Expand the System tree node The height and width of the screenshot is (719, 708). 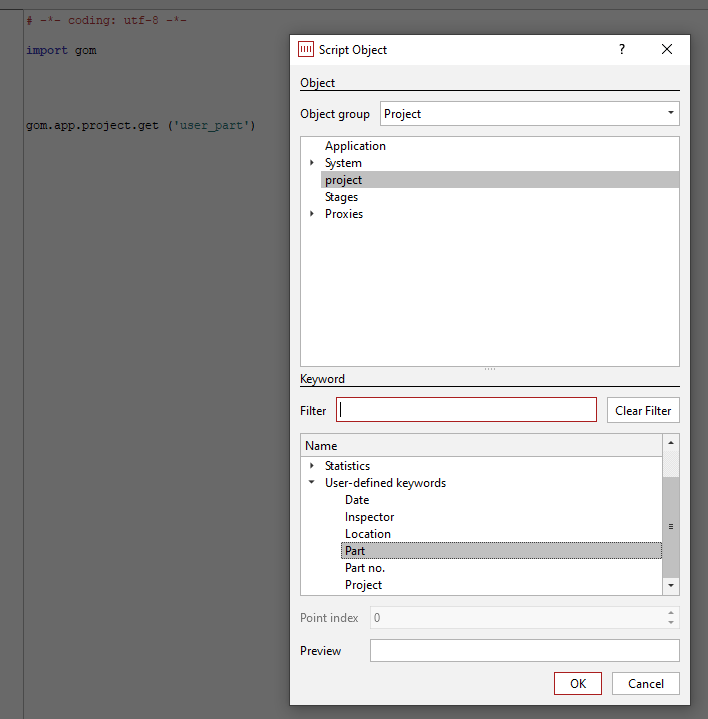pyautogui.click(x=312, y=163)
